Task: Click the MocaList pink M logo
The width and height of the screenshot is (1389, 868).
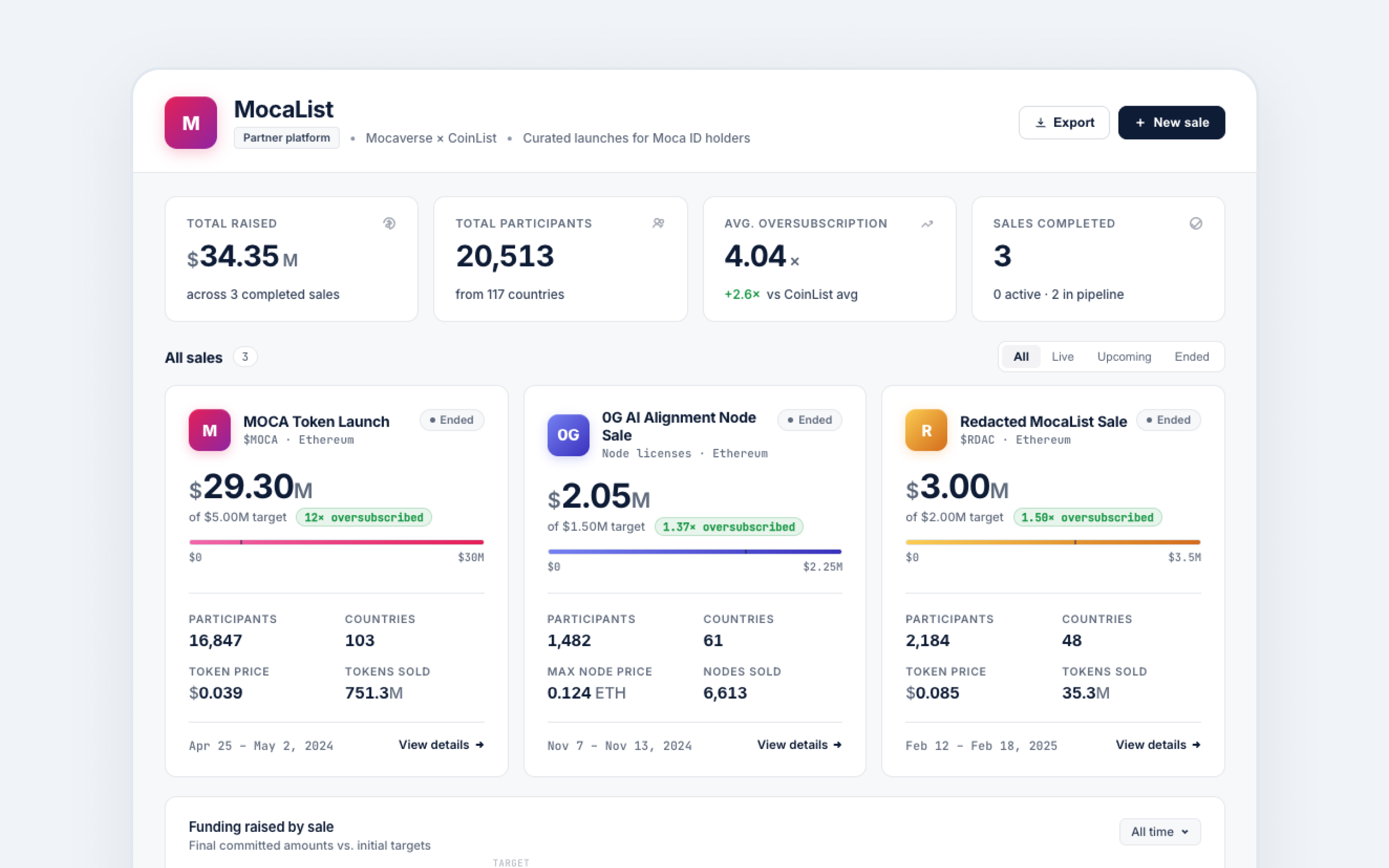Action: 191,122
